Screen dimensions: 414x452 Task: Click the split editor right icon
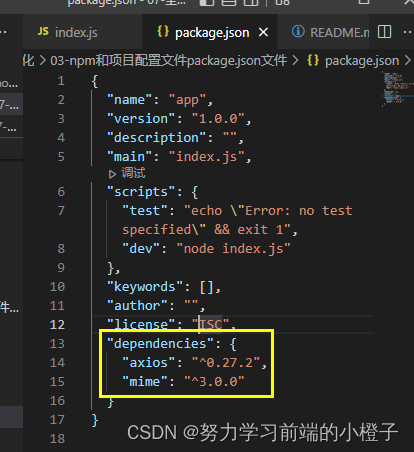(384, 32)
